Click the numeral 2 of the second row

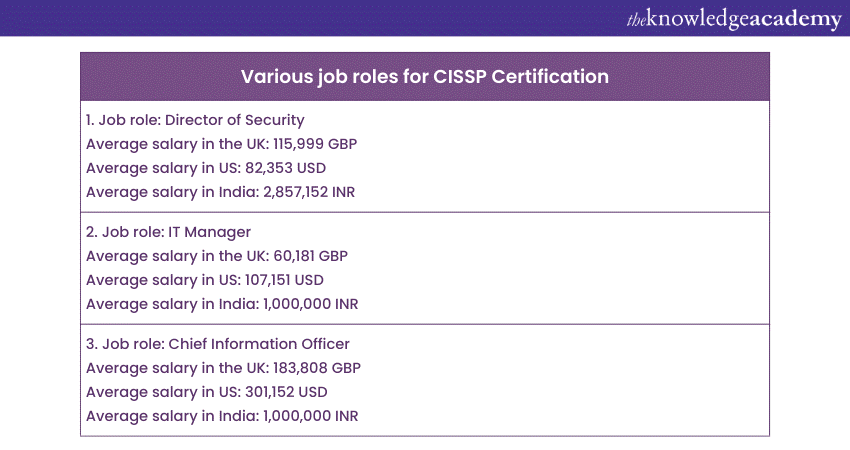(90, 232)
